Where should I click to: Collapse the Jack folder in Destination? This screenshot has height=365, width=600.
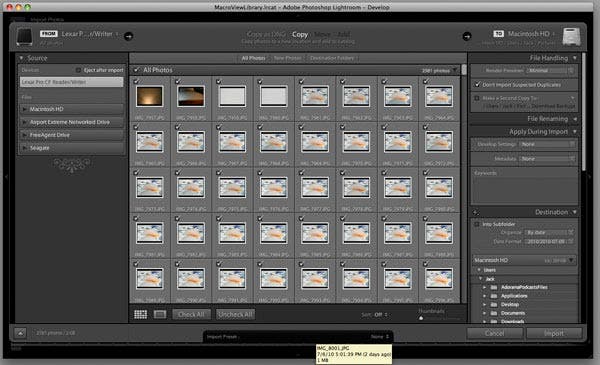pyautogui.click(x=481, y=279)
